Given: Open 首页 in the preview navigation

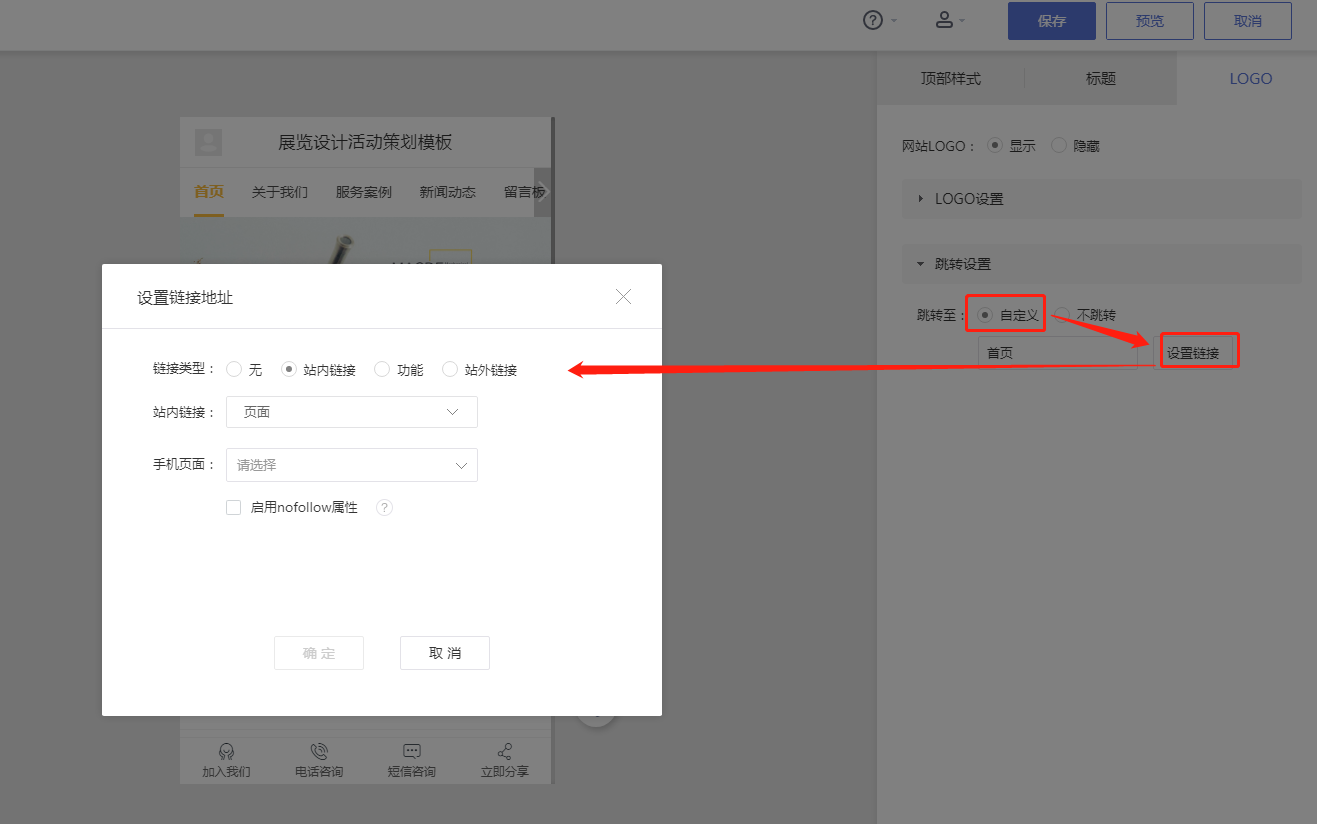Looking at the screenshot, I should [209, 192].
